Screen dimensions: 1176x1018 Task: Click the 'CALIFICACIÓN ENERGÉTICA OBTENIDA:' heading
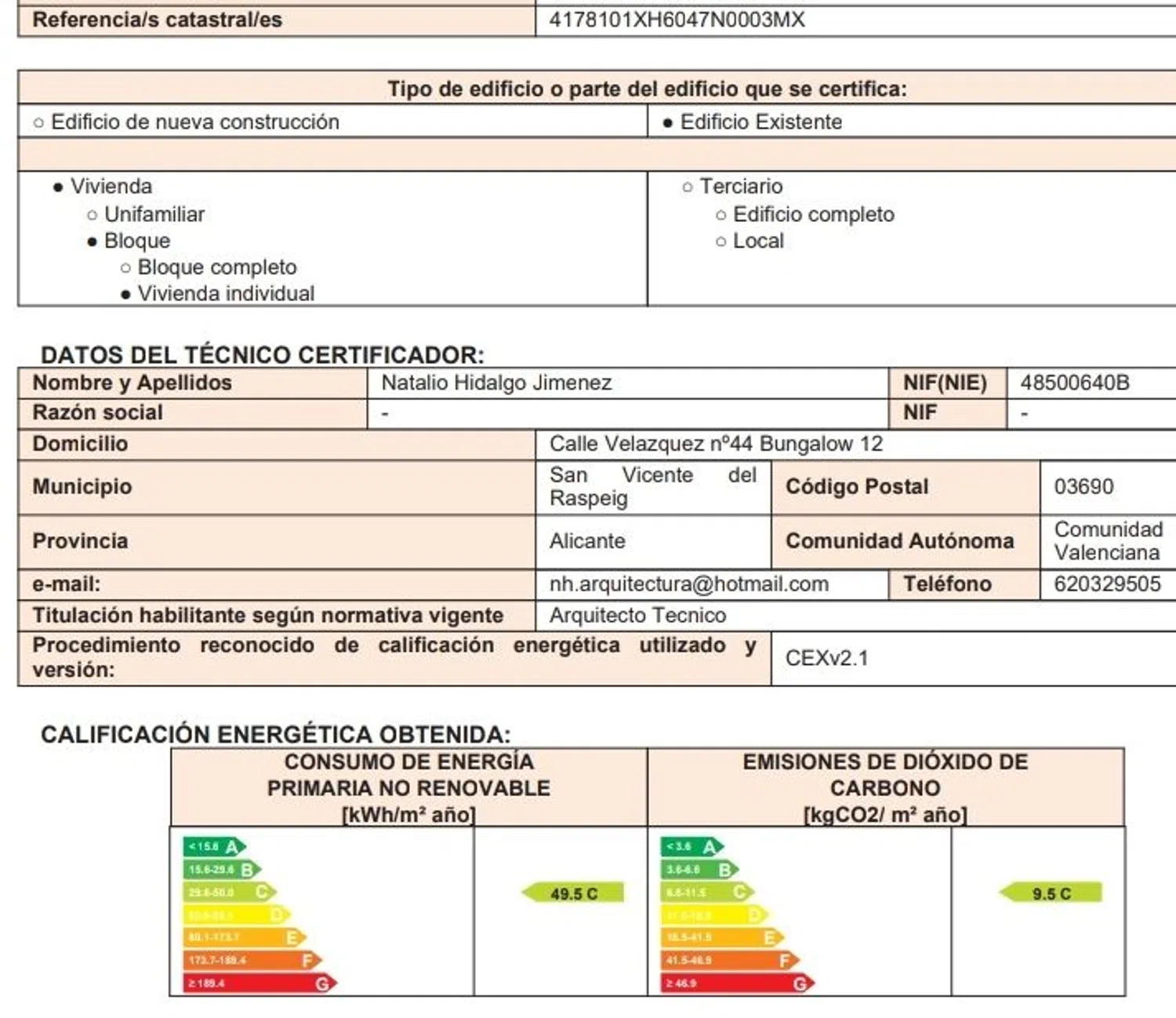(x=276, y=735)
